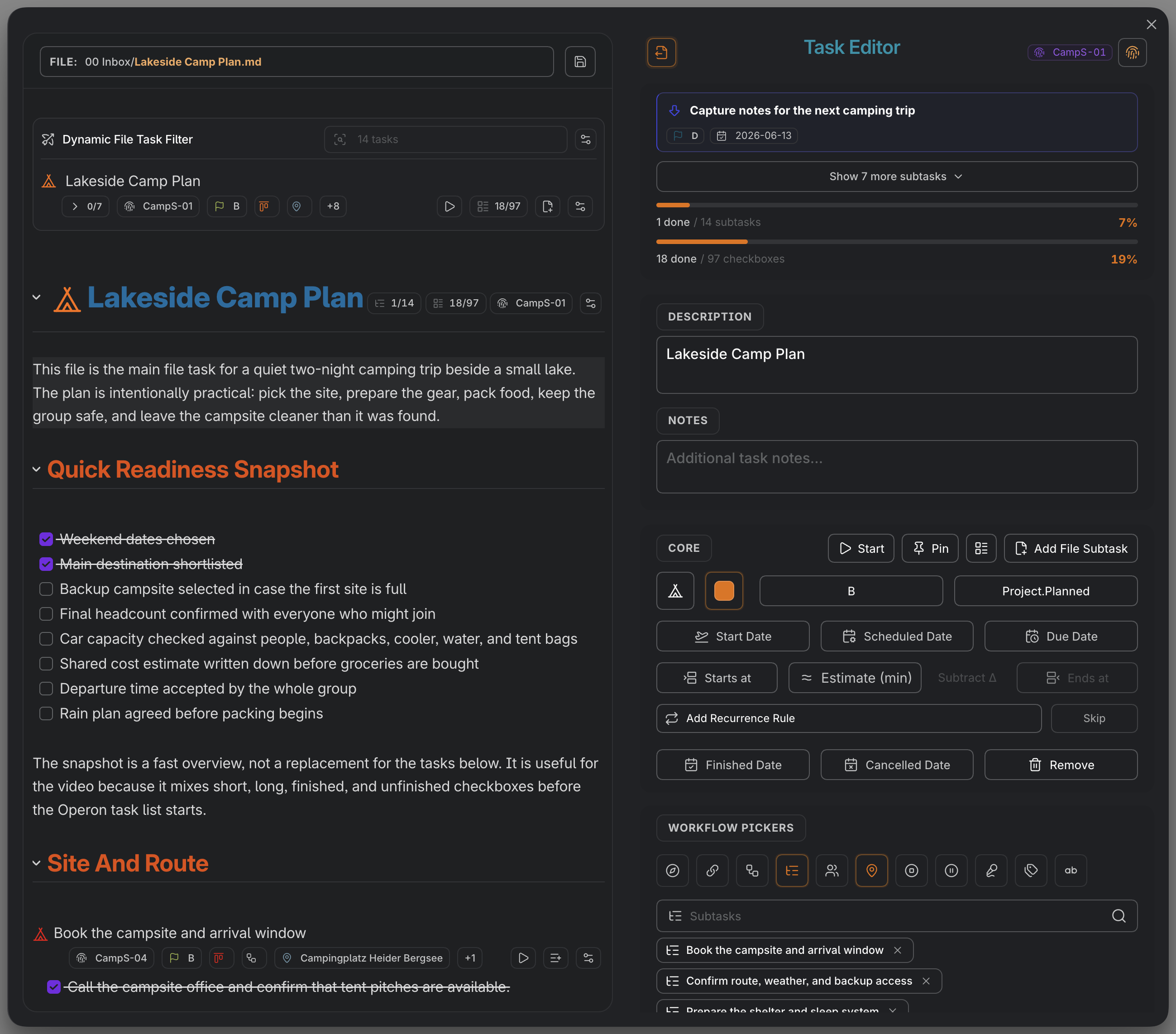The width and height of the screenshot is (1176, 1034).
Task: Open the microphone workflow picker
Action: pos(991,870)
